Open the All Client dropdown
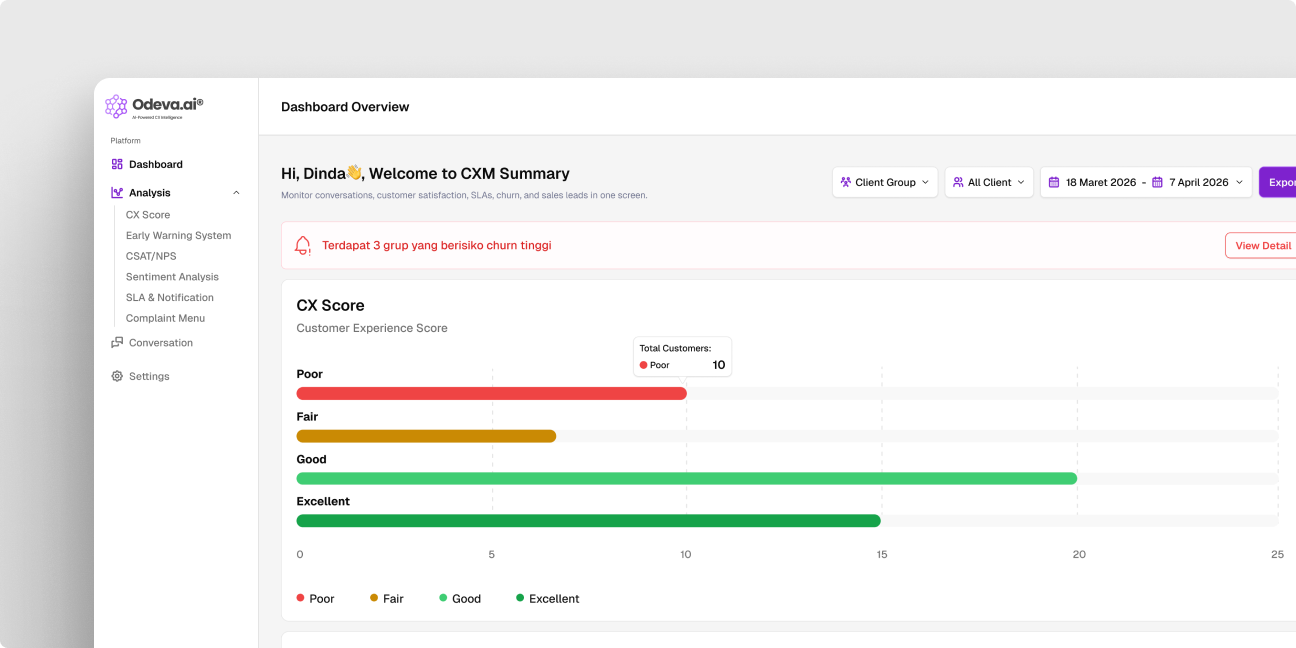This screenshot has width=1296, height=648. pos(989,182)
